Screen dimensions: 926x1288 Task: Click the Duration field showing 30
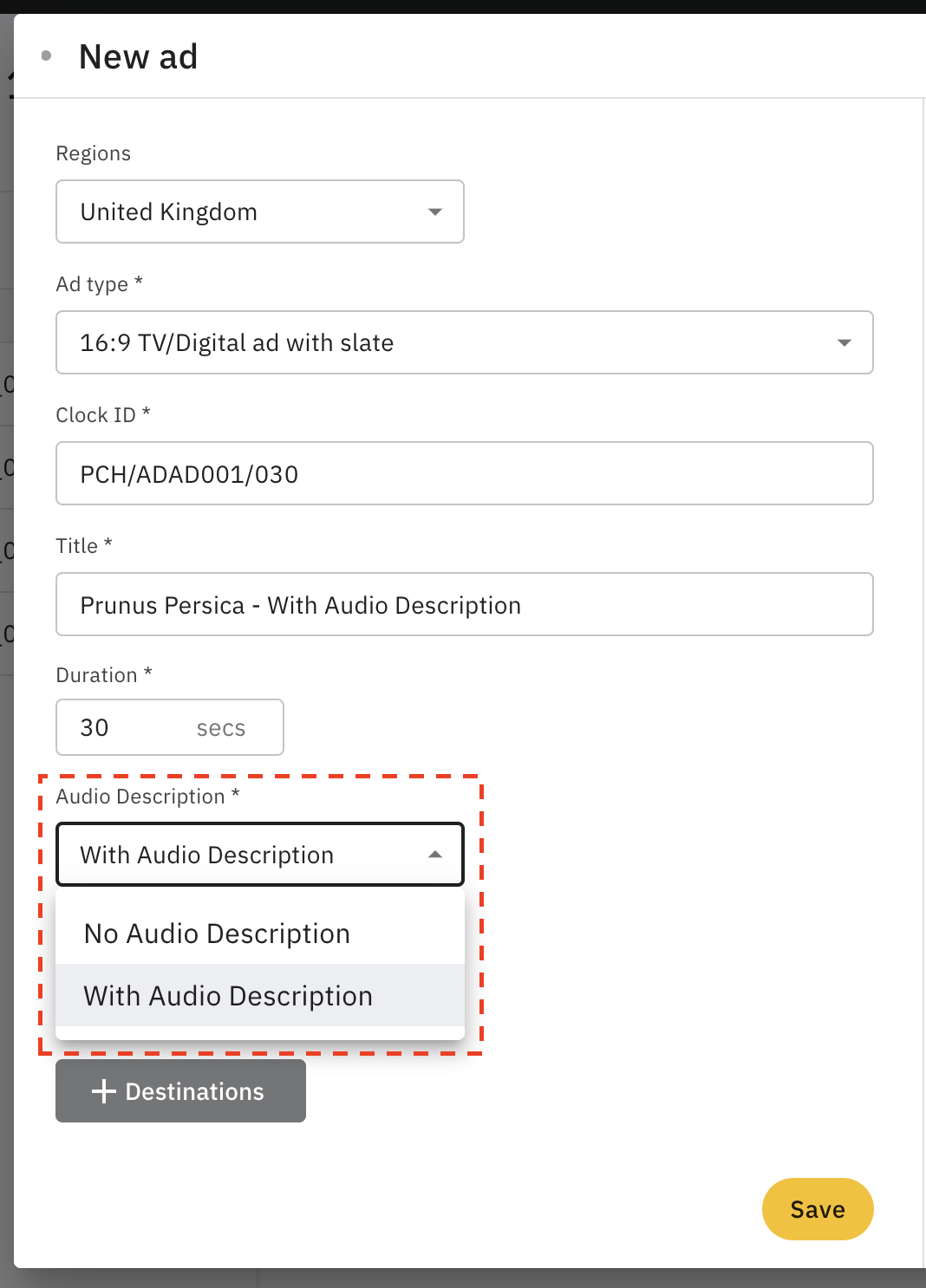coord(121,728)
